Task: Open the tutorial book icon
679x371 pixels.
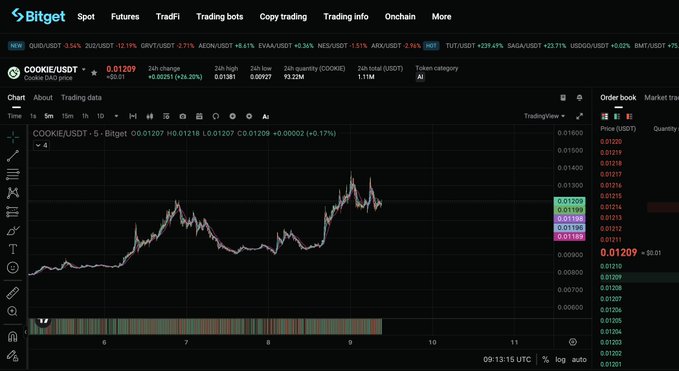Action: coord(563,98)
